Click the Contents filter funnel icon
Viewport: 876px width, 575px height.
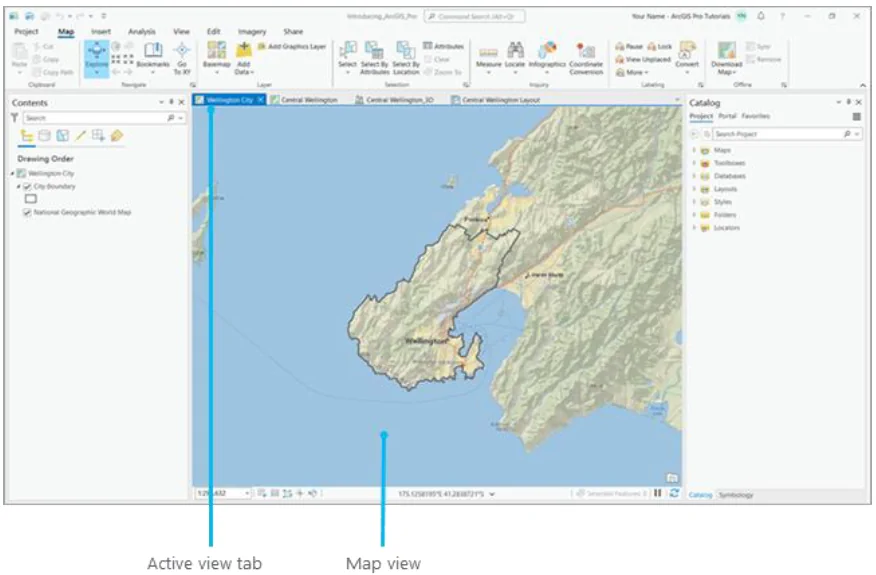pos(15,117)
